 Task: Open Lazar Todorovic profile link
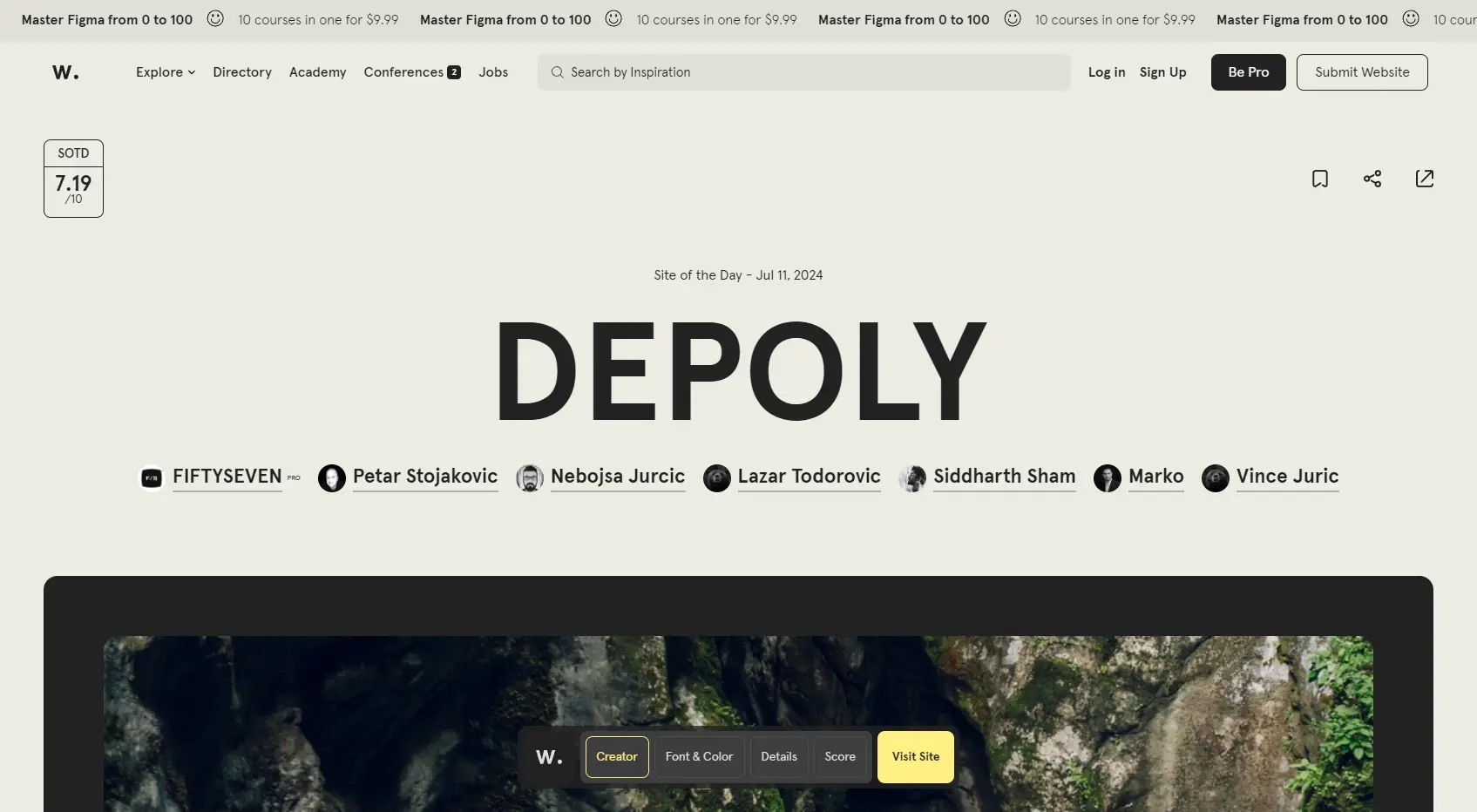pos(810,477)
